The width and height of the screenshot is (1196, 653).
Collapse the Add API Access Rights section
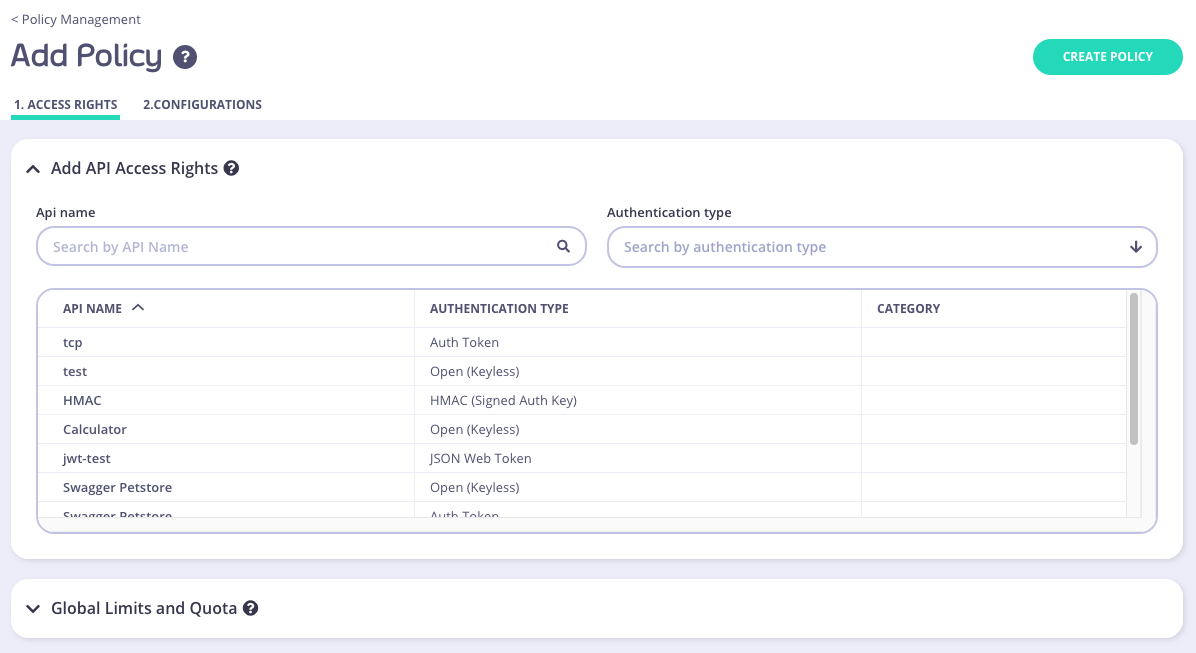33,168
